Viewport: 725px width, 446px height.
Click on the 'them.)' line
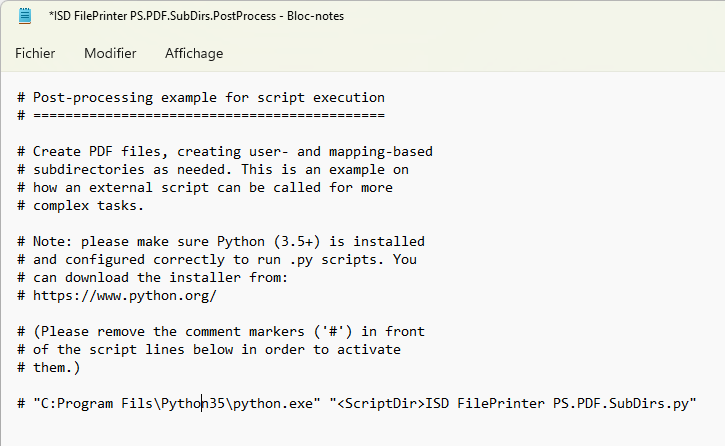click(x=56, y=367)
